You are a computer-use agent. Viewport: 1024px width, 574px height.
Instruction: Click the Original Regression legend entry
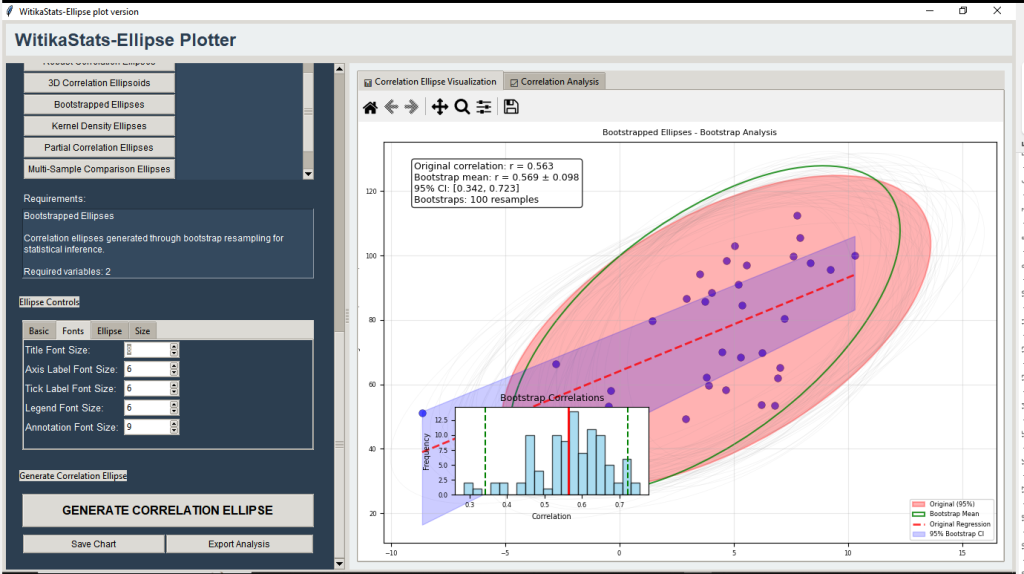952,524
